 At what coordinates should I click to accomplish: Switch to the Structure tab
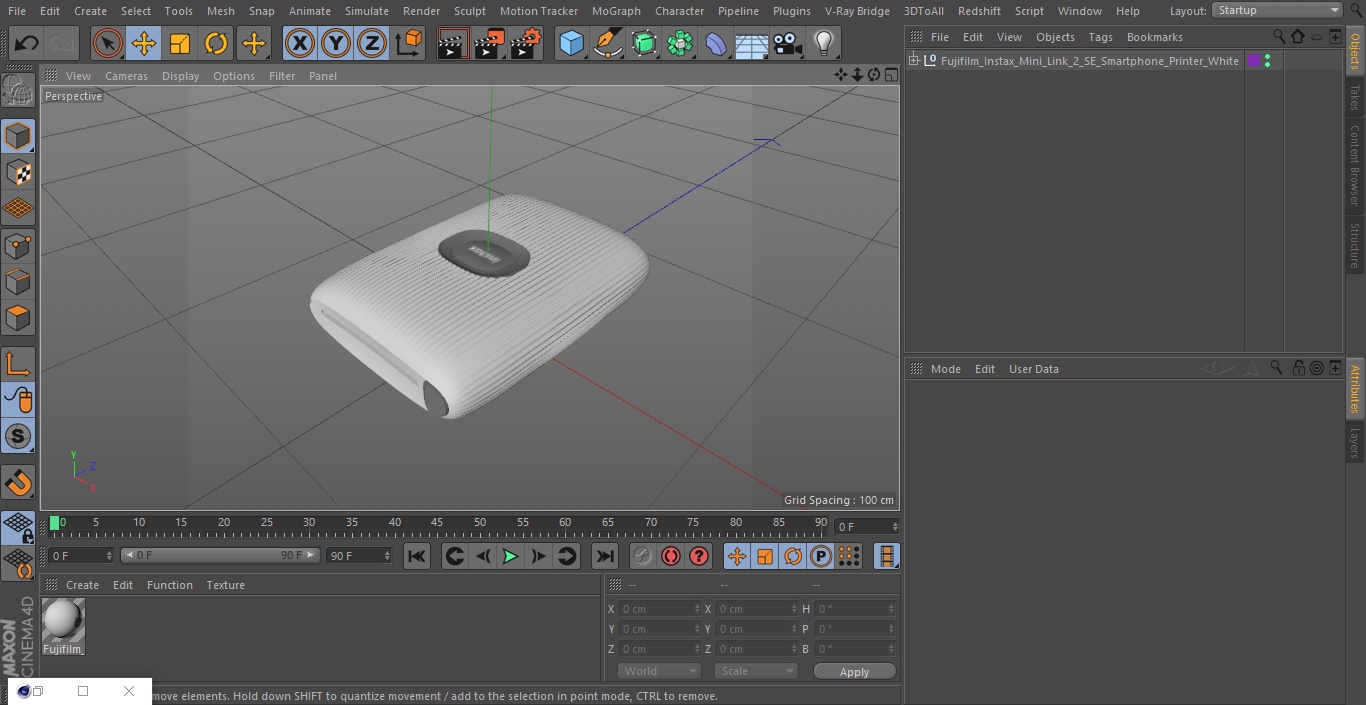(x=1355, y=245)
